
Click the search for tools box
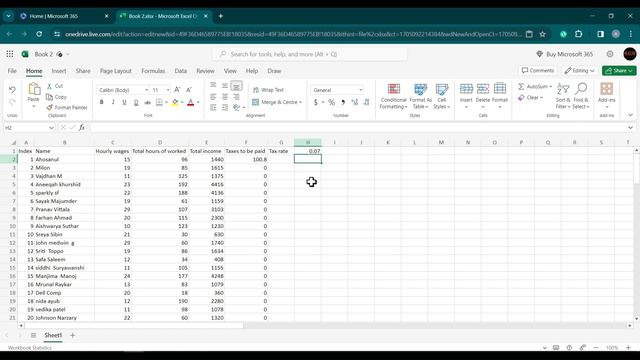(309, 54)
